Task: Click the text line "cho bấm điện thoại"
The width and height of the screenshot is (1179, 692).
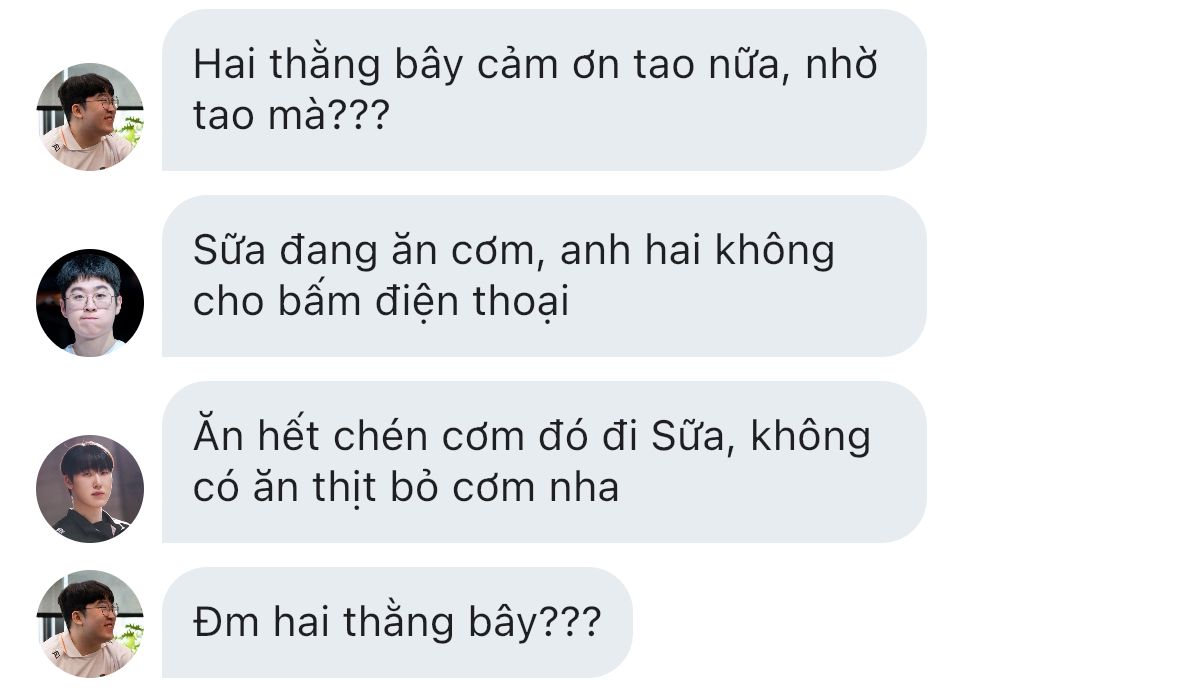Action: click(x=380, y=302)
